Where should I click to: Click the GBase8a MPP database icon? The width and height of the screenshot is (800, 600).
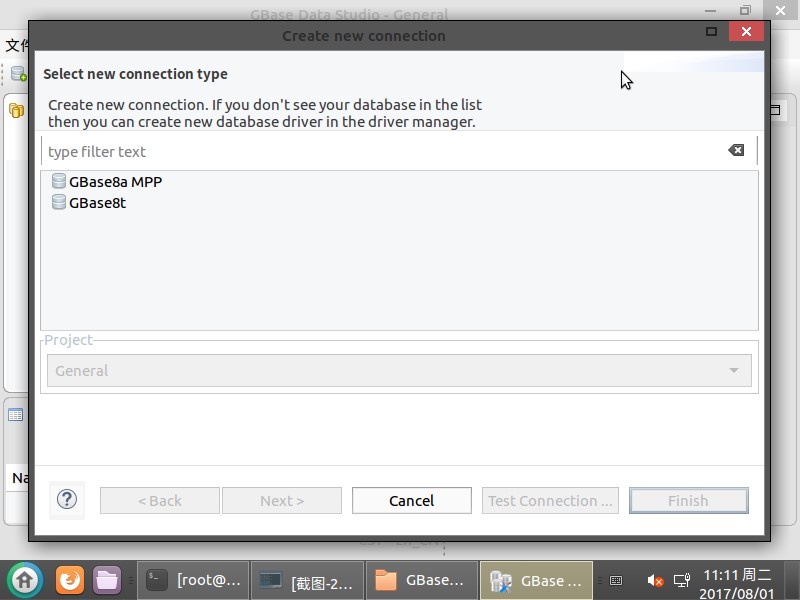point(59,181)
